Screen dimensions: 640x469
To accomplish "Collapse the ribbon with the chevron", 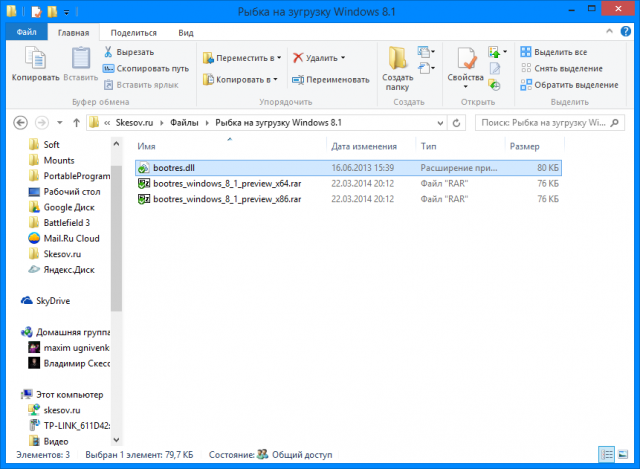I will pyautogui.click(x=609, y=31).
